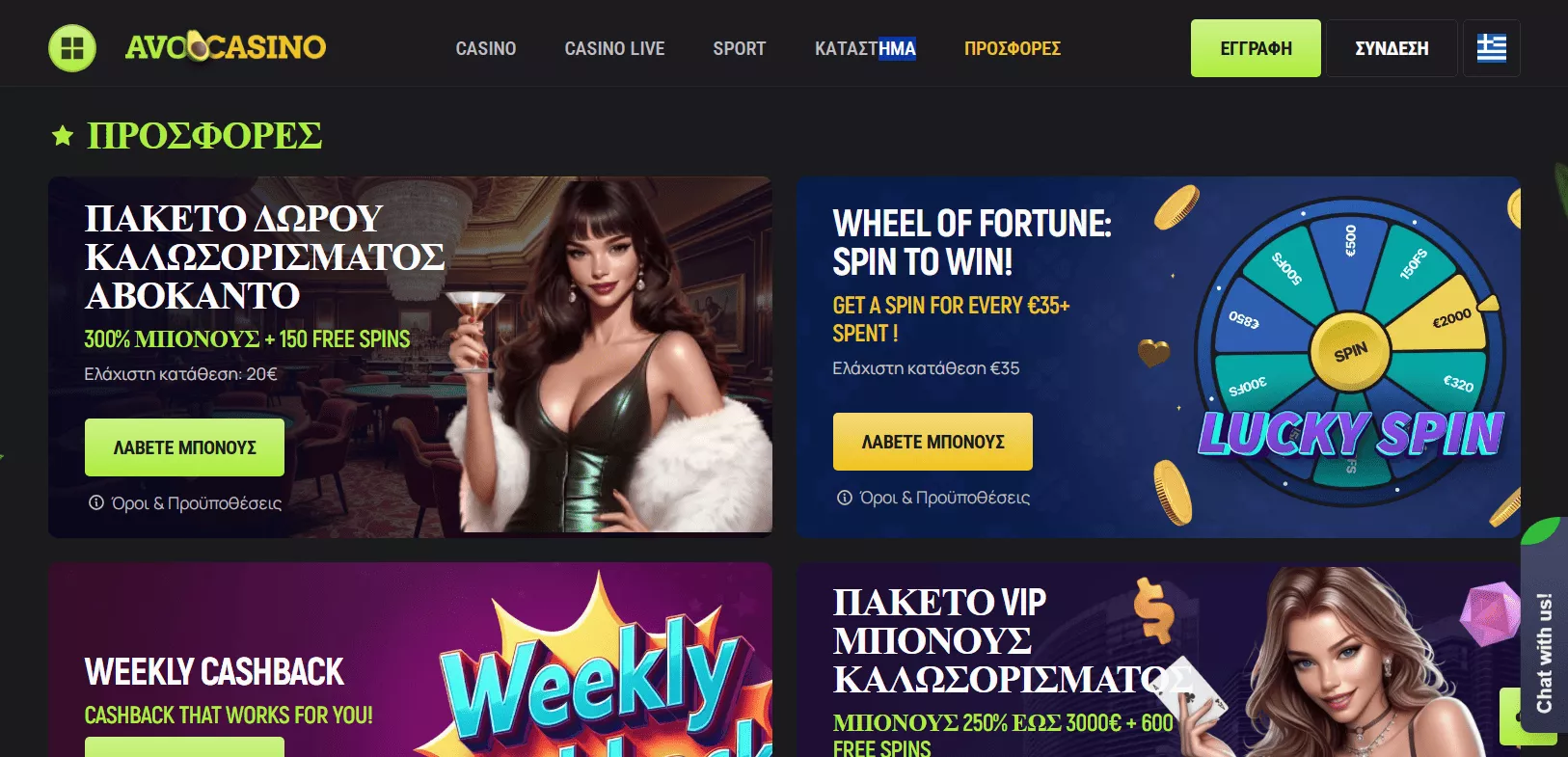Claim welcome package with green ΛΑΒΕΤΕ ΜΠΟΝΟΥΣ
The height and width of the screenshot is (757, 1568).
(x=184, y=447)
